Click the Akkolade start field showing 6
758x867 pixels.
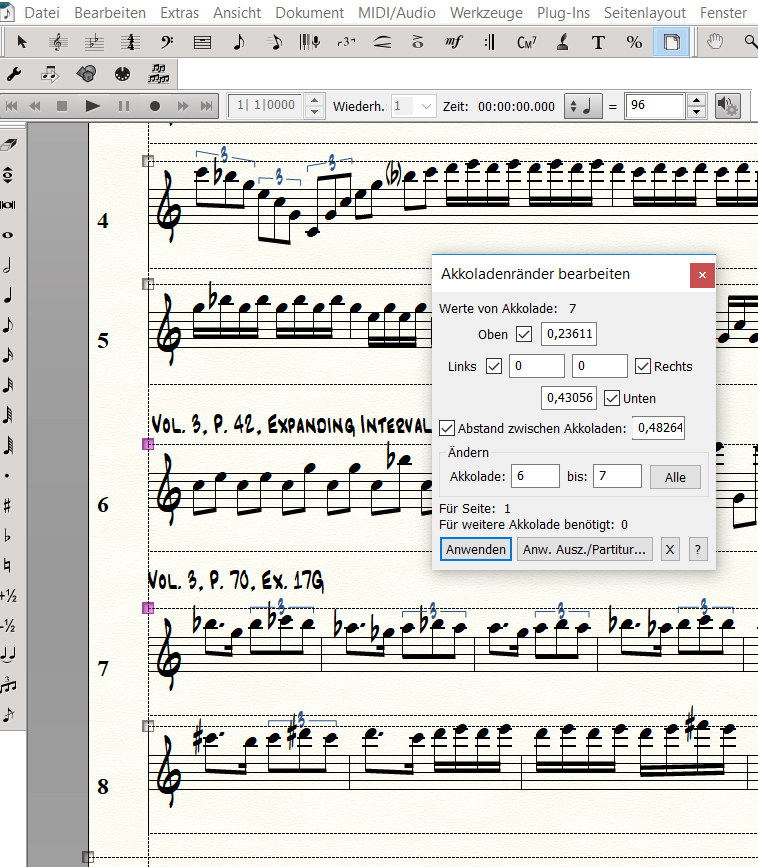point(535,476)
